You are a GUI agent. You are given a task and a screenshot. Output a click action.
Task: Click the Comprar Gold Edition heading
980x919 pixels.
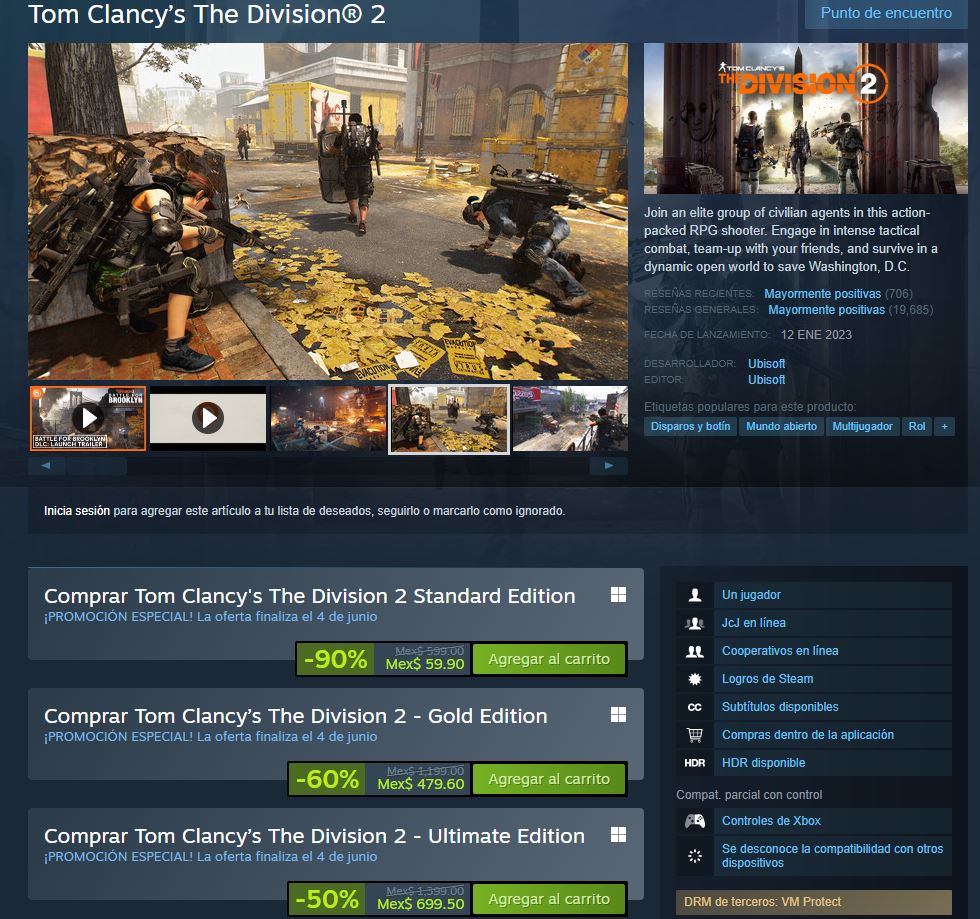point(296,716)
